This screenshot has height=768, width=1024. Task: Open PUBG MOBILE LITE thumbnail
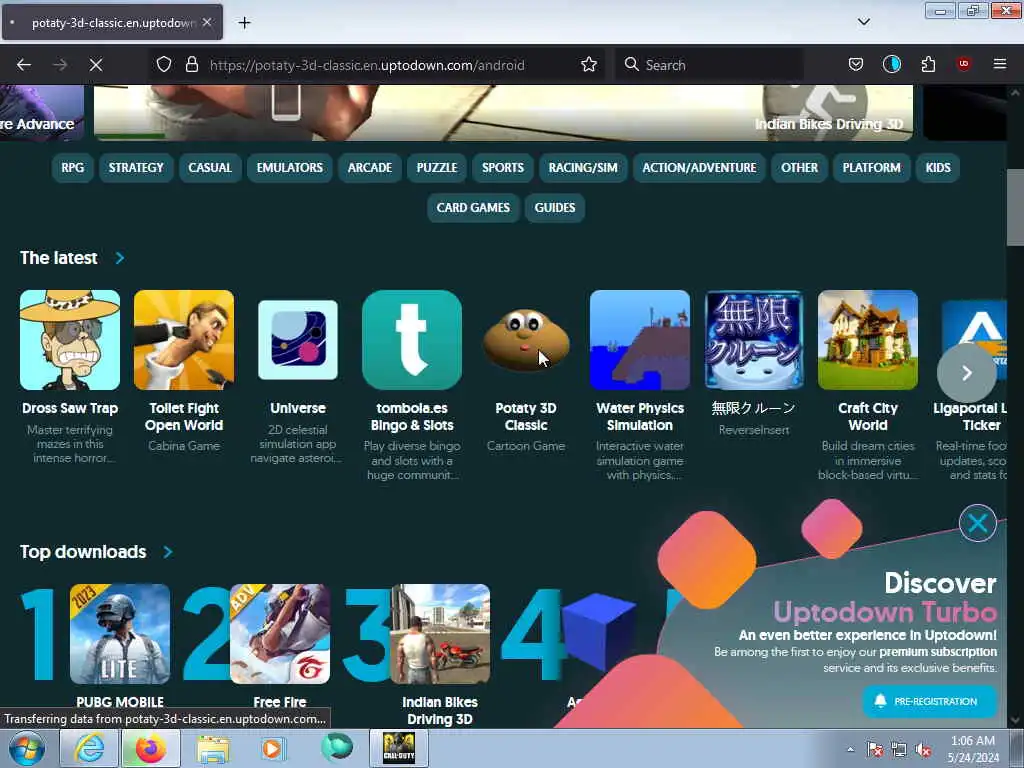(120, 633)
